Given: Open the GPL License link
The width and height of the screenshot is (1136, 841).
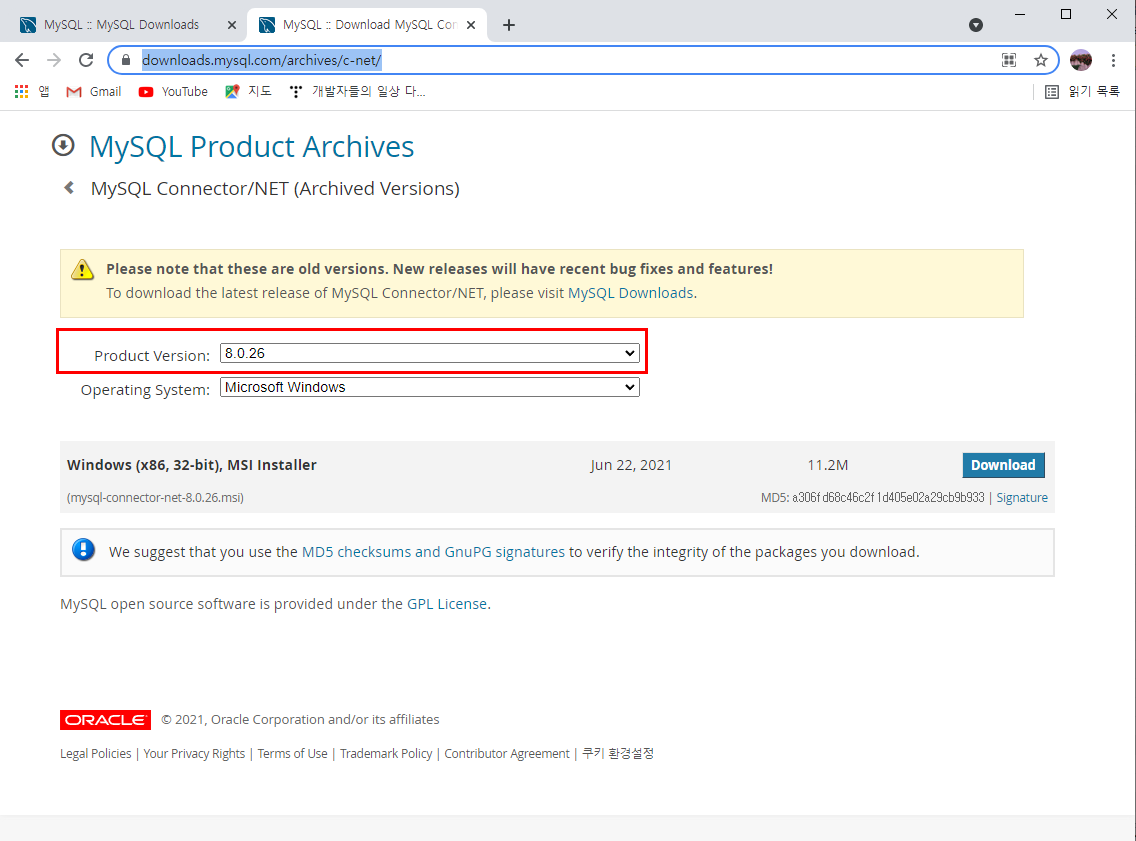Looking at the screenshot, I should (x=447, y=604).
